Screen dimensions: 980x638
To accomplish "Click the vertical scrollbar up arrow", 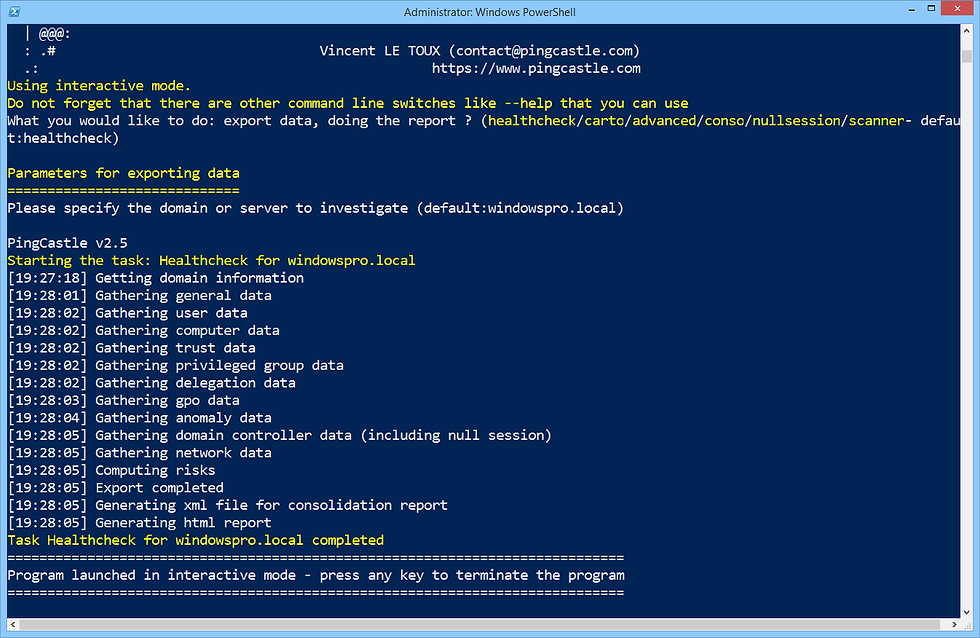I will click(966, 31).
